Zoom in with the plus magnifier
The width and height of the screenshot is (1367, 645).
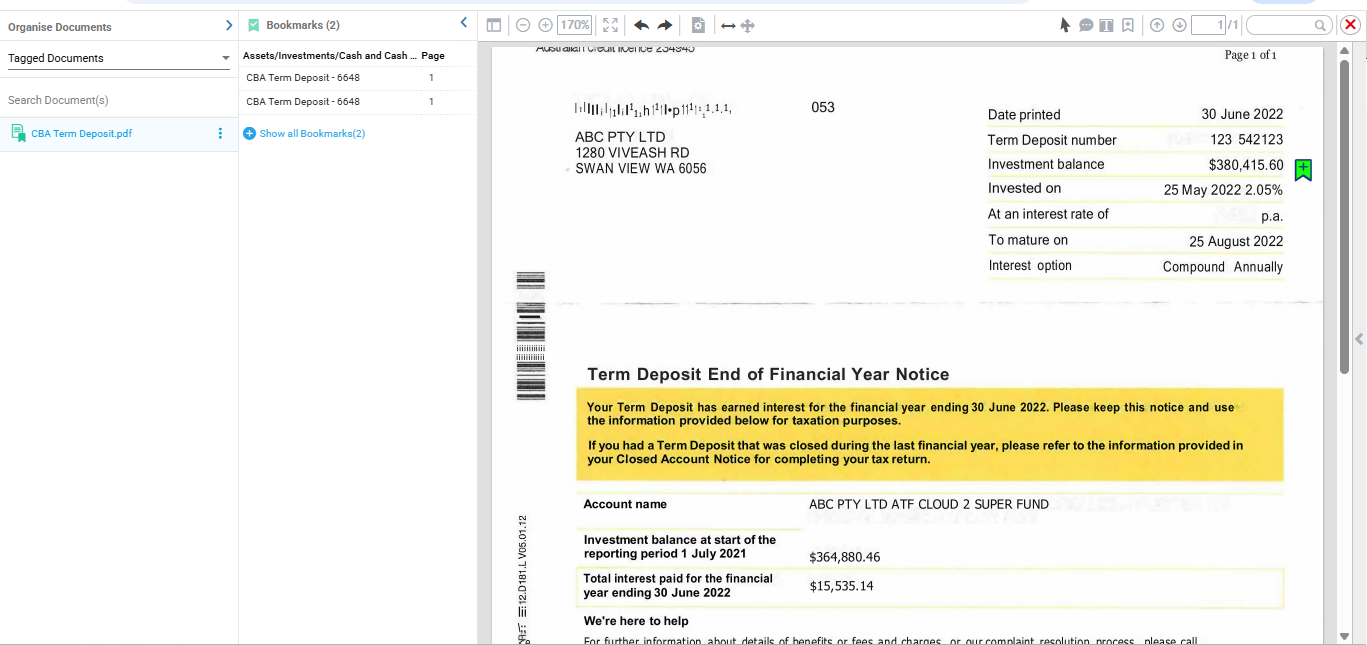[x=545, y=25]
